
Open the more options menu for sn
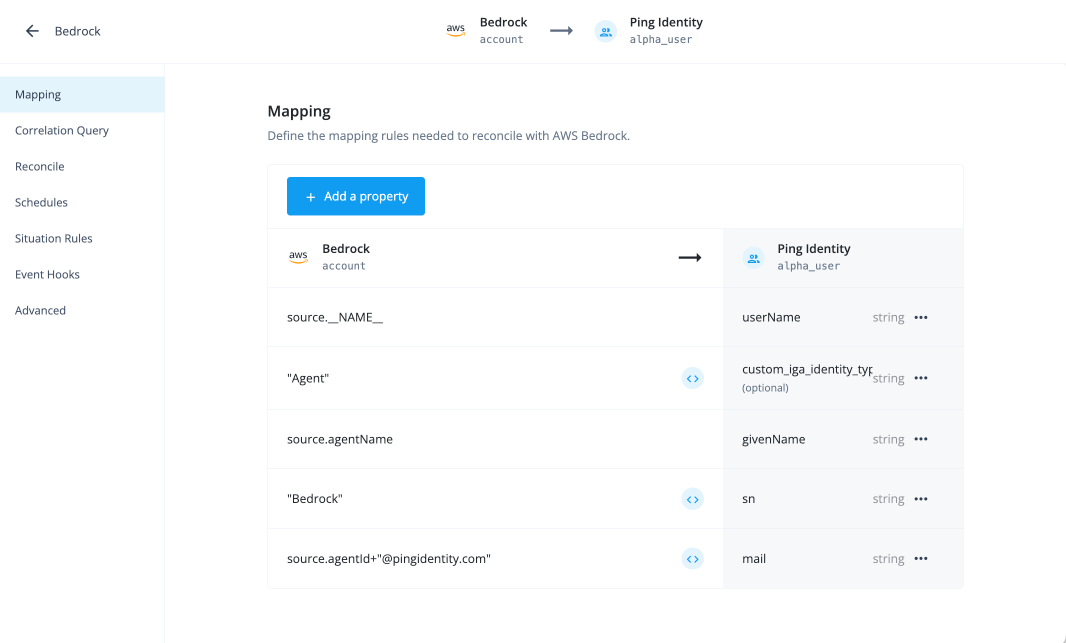(921, 499)
